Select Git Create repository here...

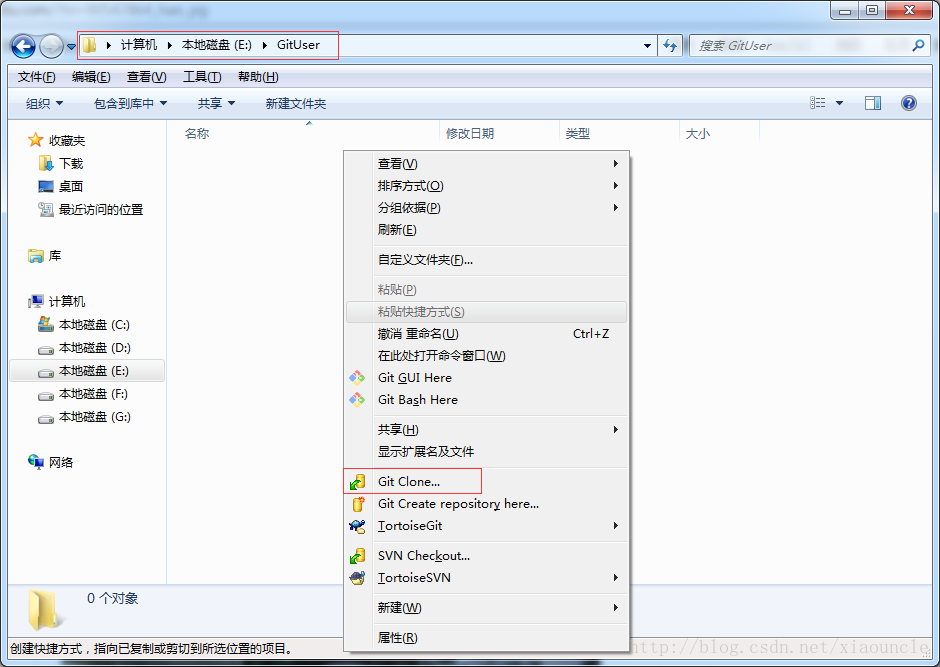486,504
